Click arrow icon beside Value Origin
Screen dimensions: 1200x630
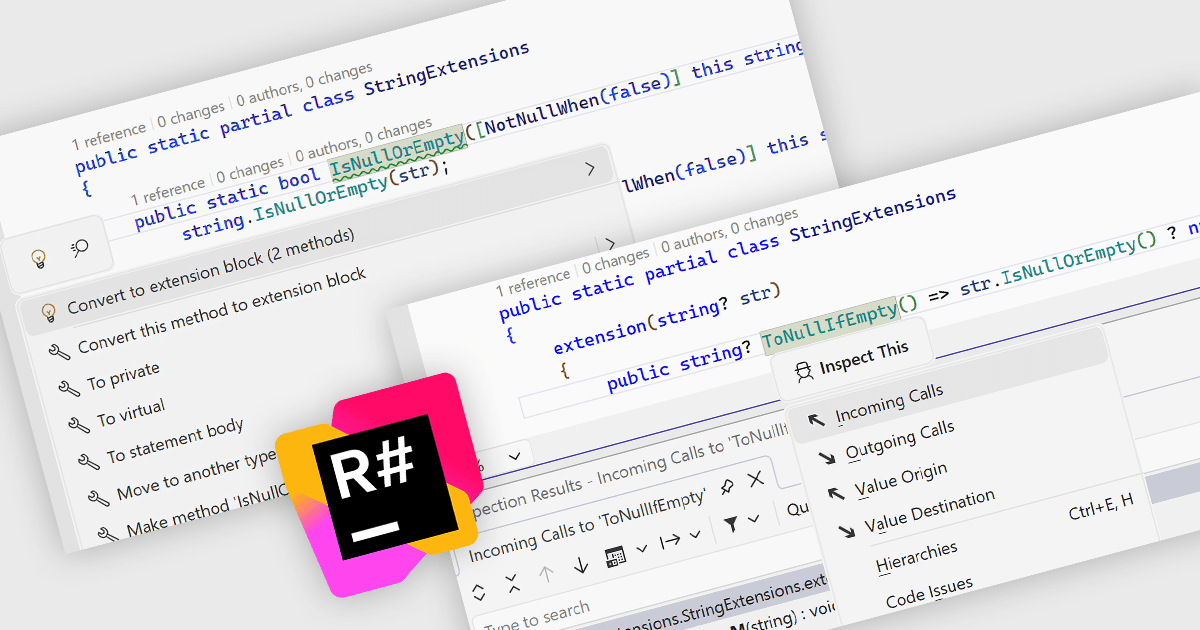coord(836,494)
